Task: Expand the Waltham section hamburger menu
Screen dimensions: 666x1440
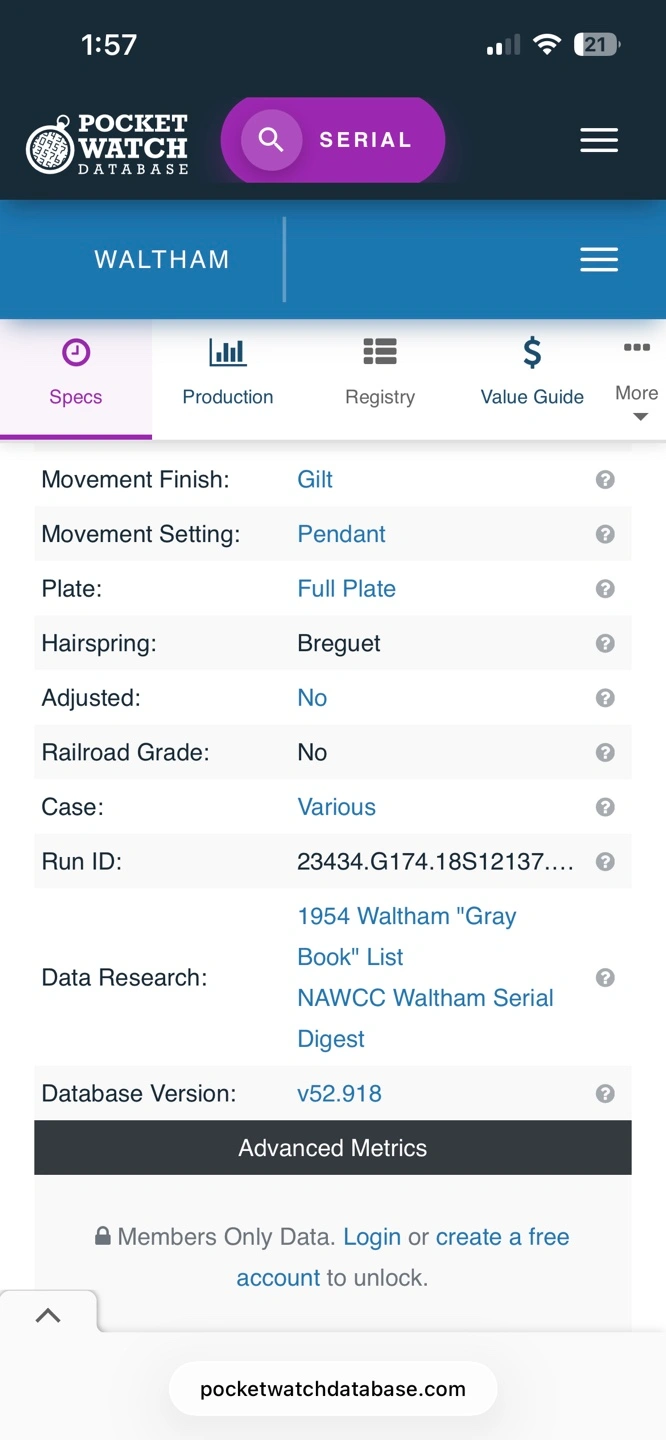Action: pyautogui.click(x=599, y=260)
